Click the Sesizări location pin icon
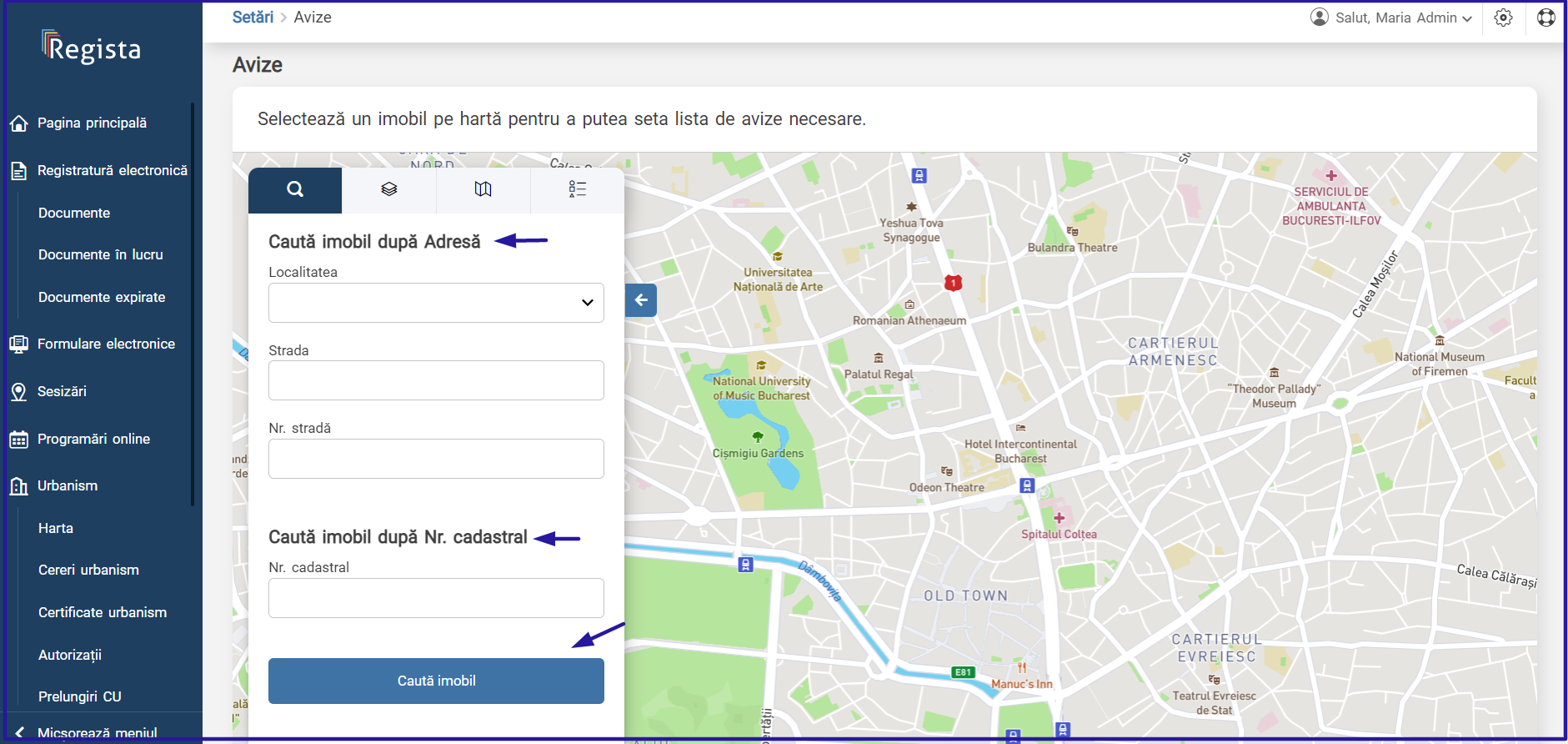Screen dimensions: 1568x744 (18, 392)
